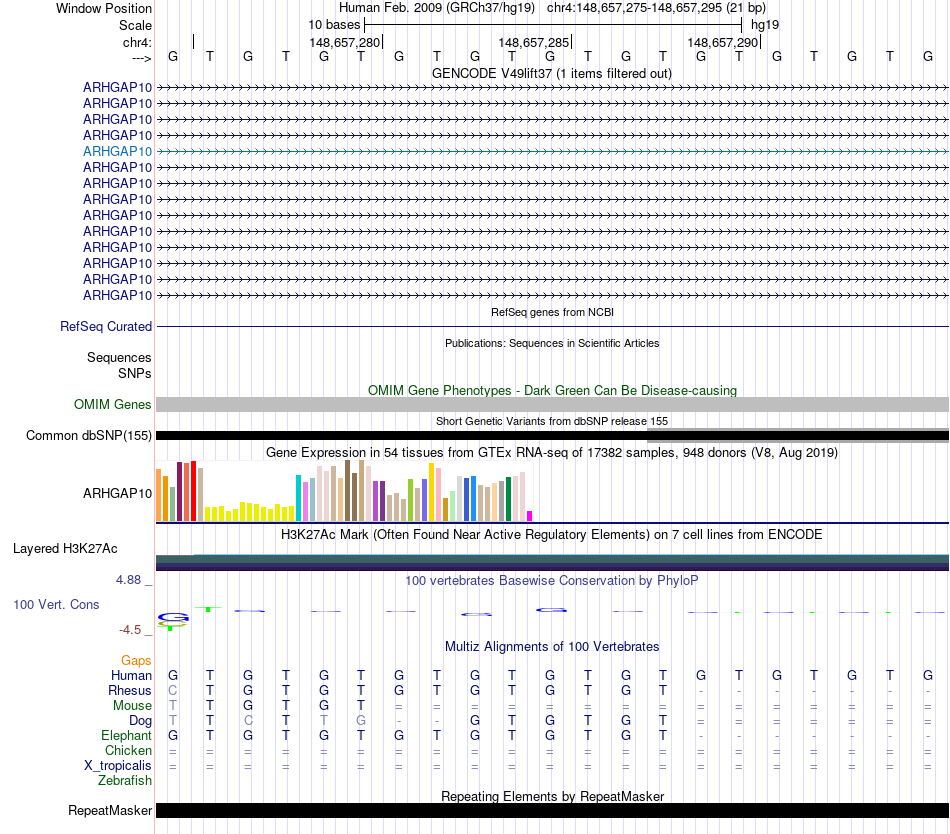Image resolution: width=950 pixels, height=834 pixels.
Task: Click the Short Genetic Variants dbSNP title
Action: click(552, 422)
